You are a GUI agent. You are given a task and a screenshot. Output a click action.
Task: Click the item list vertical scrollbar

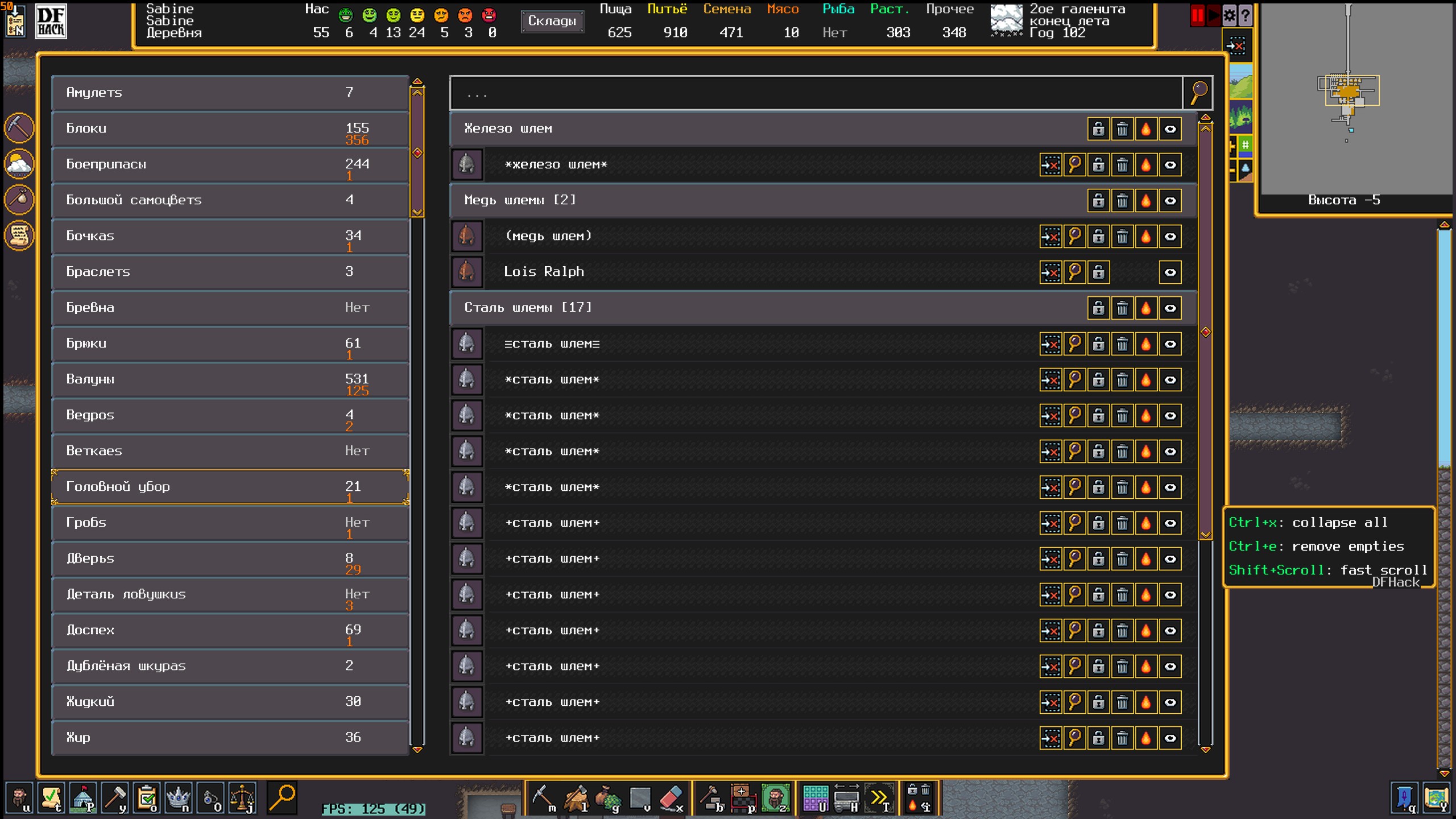[x=1205, y=331]
